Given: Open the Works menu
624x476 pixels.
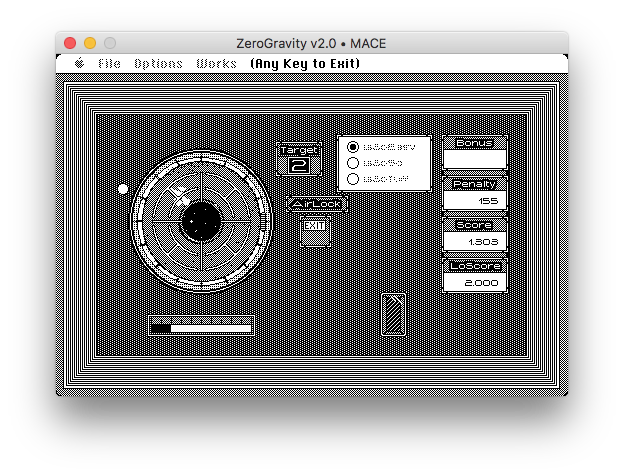Looking at the screenshot, I should (216, 64).
